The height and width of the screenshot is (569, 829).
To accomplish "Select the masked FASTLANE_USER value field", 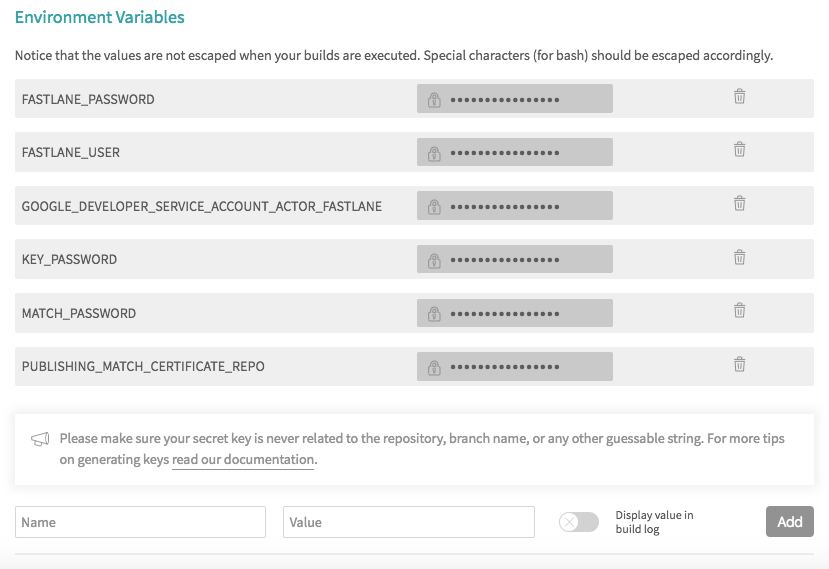I will [x=514, y=152].
